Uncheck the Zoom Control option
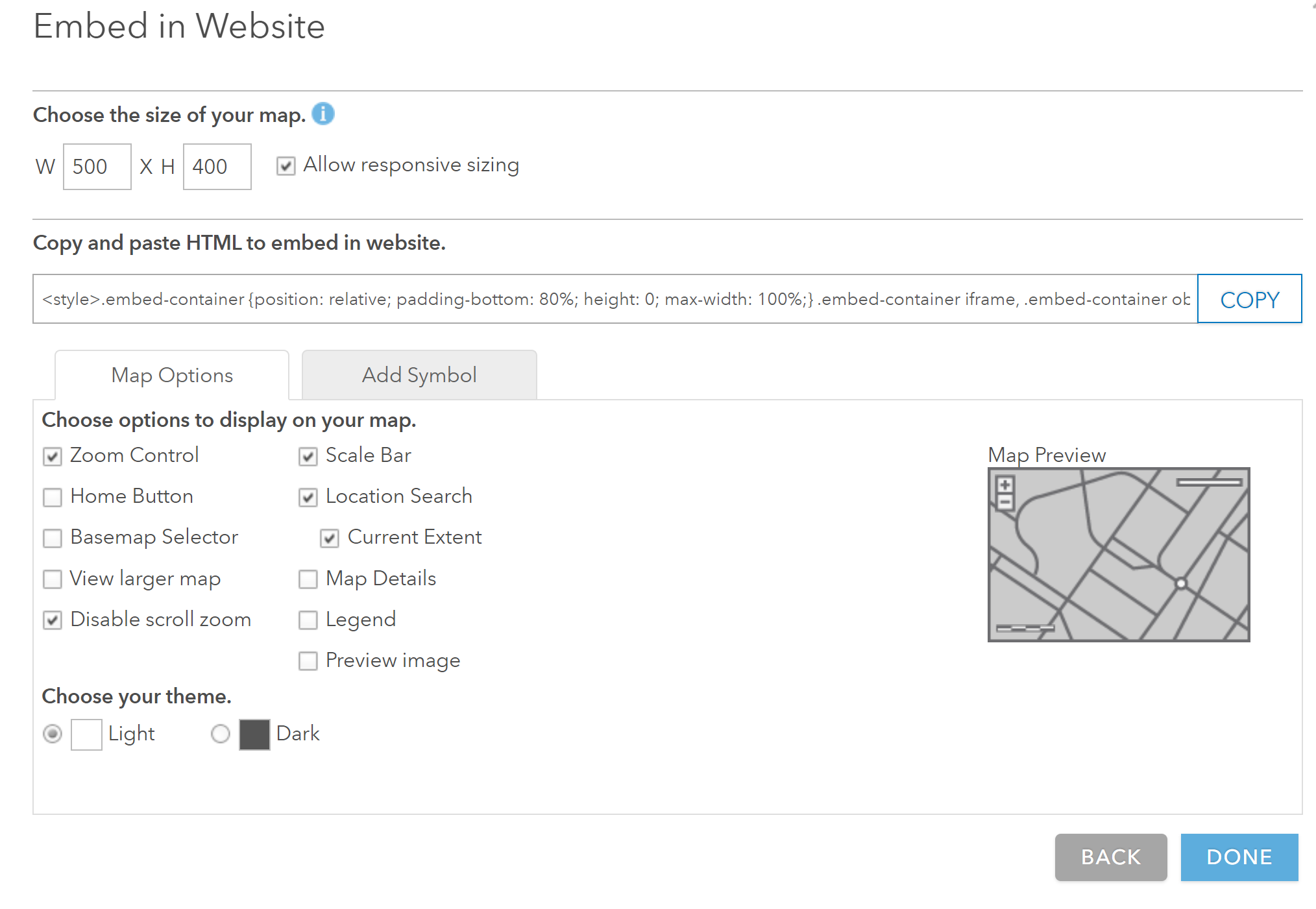 pos(53,456)
